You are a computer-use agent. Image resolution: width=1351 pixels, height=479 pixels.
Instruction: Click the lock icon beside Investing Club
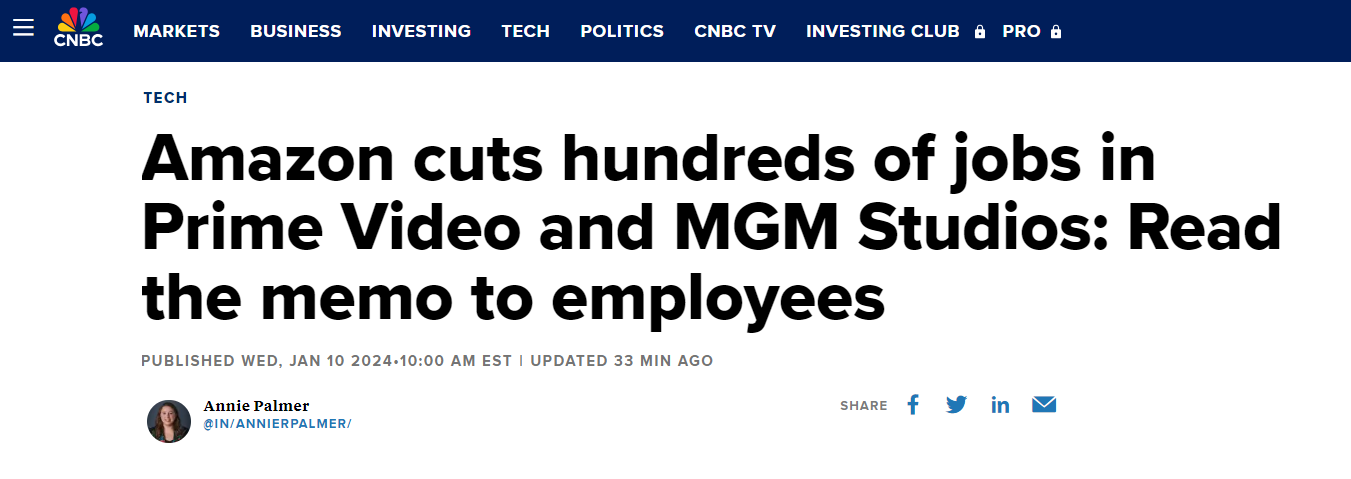click(x=980, y=32)
